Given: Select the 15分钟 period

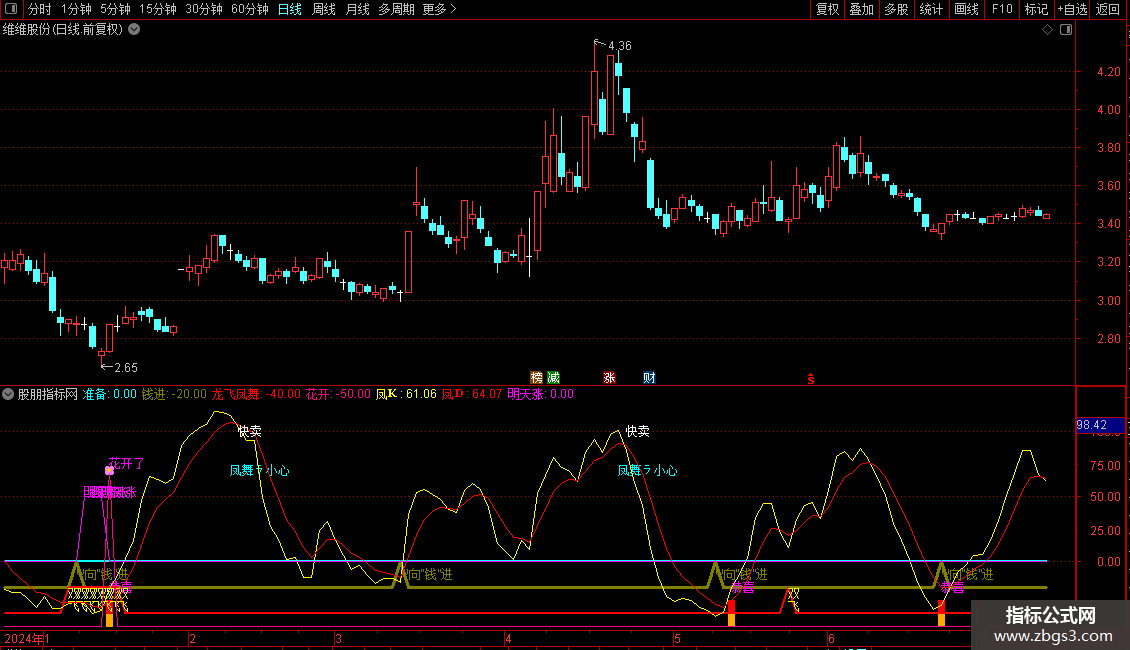Looking at the screenshot, I should click(x=157, y=9).
